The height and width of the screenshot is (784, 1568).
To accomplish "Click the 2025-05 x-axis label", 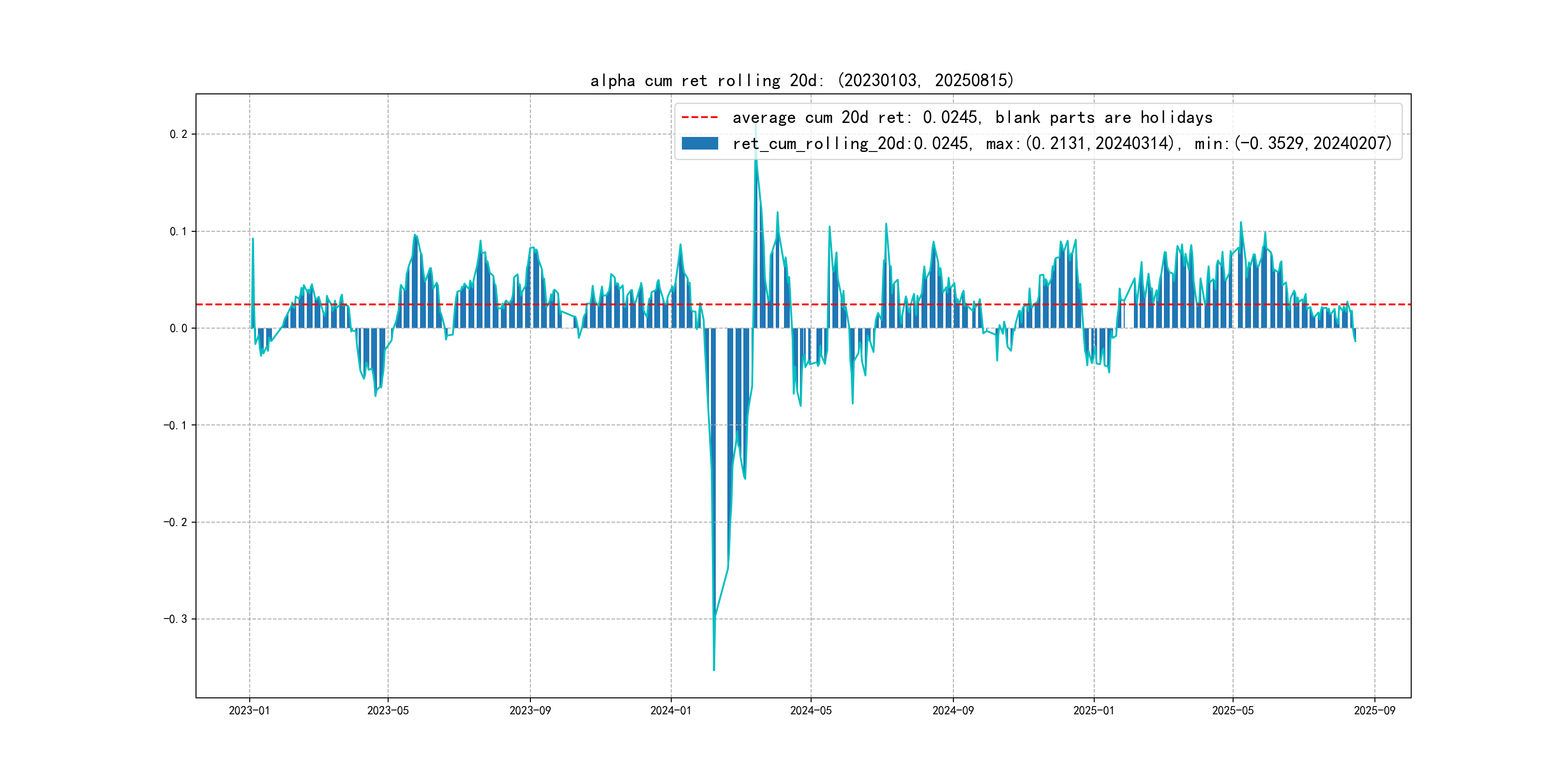I will point(1233,710).
